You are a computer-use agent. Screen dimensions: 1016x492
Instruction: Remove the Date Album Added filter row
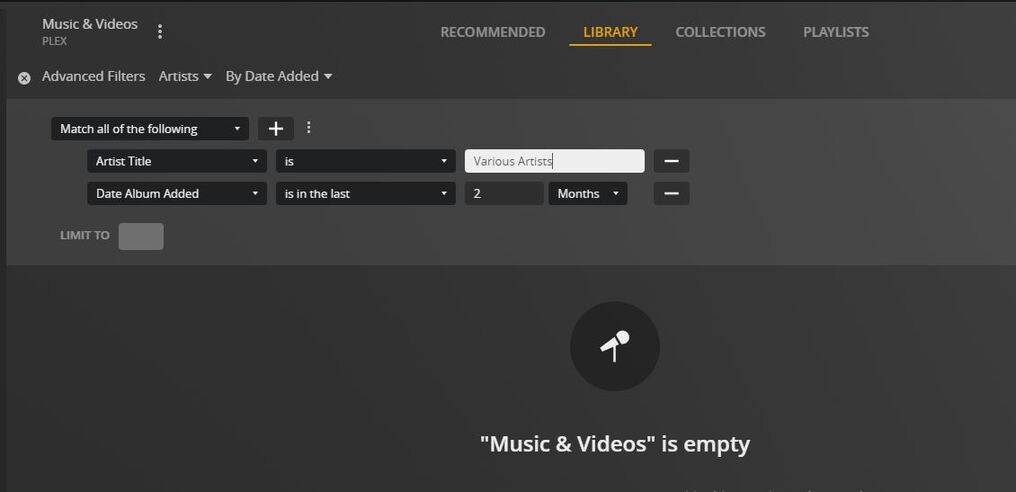(x=671, y=193)
